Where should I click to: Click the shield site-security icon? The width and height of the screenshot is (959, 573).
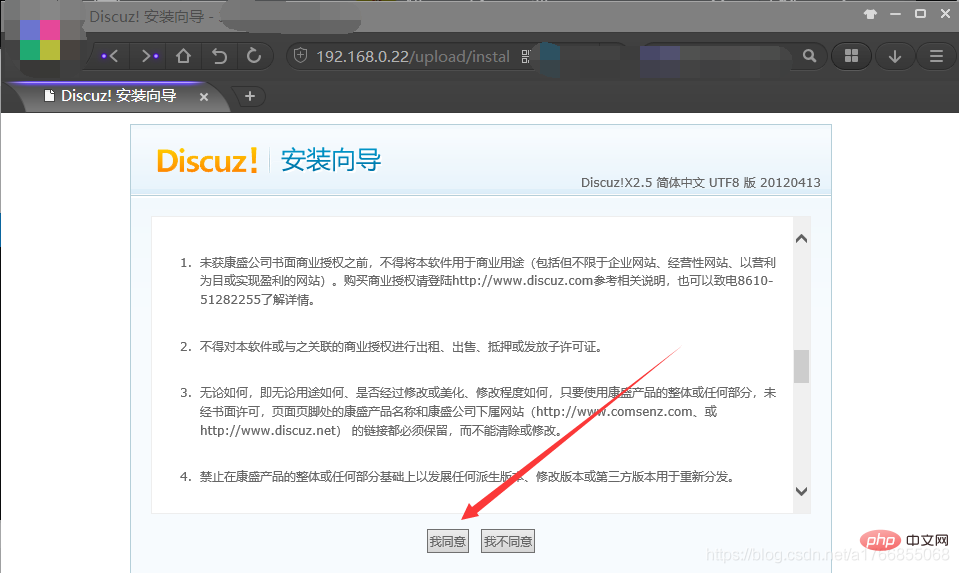click(x=300, y=56)
